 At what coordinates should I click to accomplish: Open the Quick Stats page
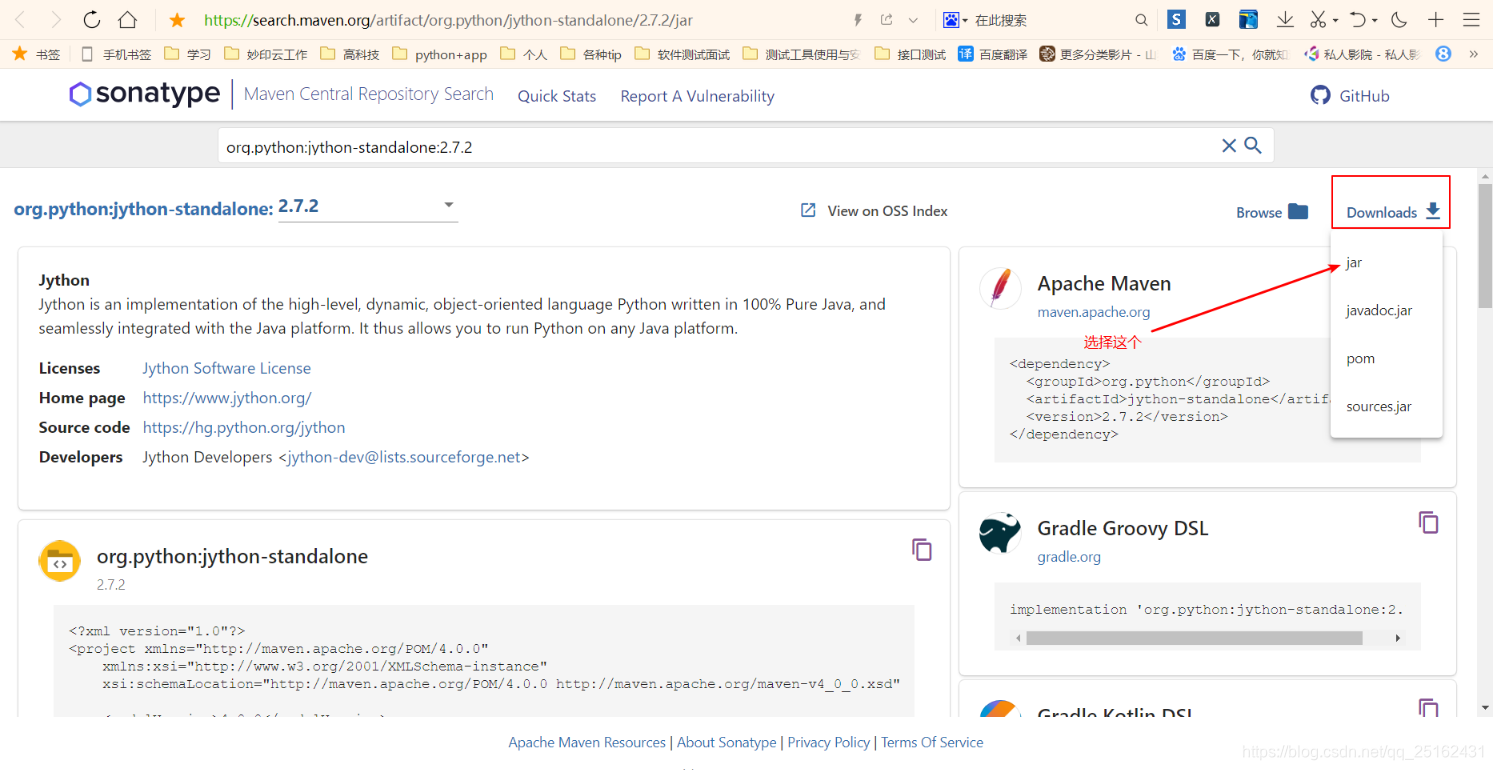(557, 96)
